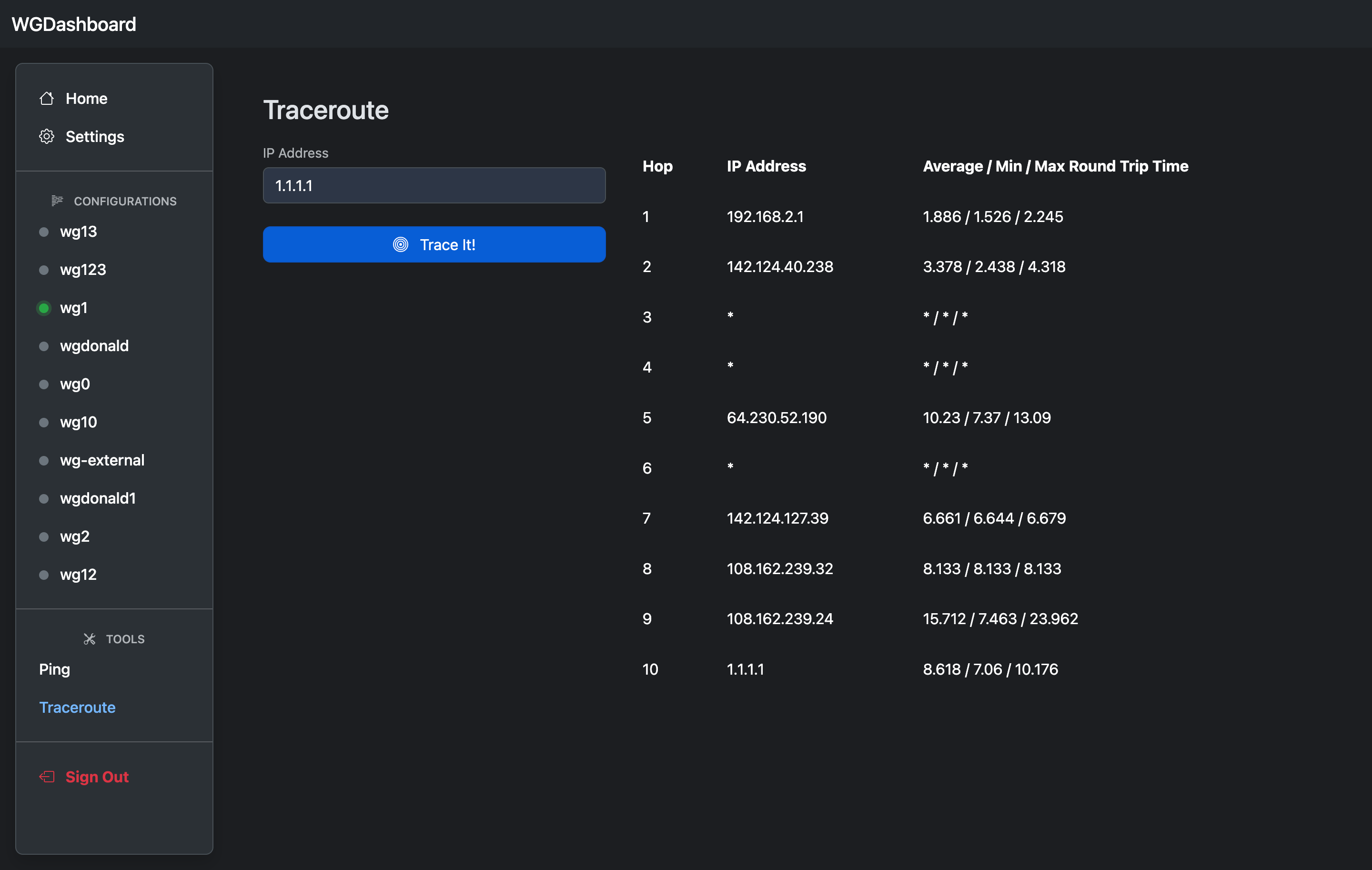Click round trip time 15.712 / 7.463 / 23.962

tap(1000, 619)
